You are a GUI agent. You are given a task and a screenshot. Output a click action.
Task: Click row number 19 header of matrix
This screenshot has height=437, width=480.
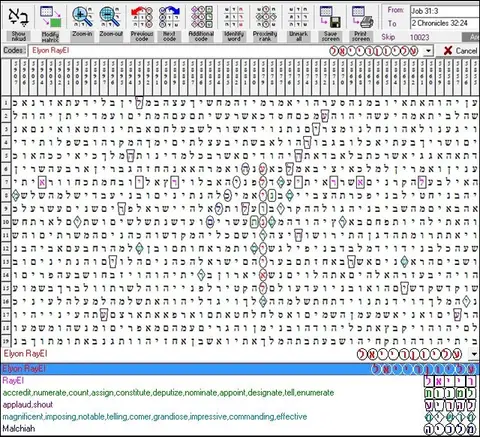point(6,341)
